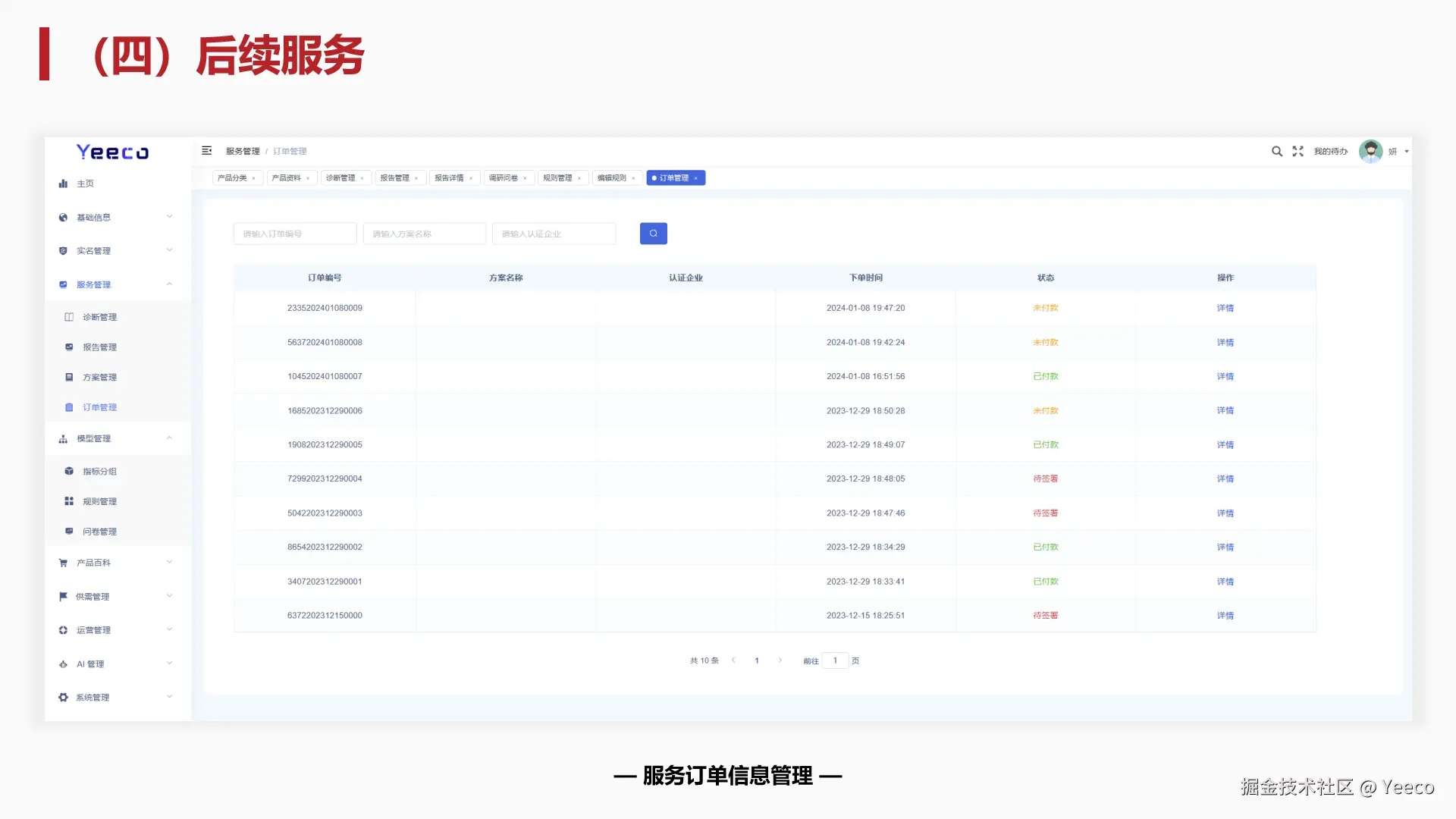The width and height of the screenshot is (1456, 819).
Task: Open 详情 for order 2335202401080009
Action: tap(1225, 308)
